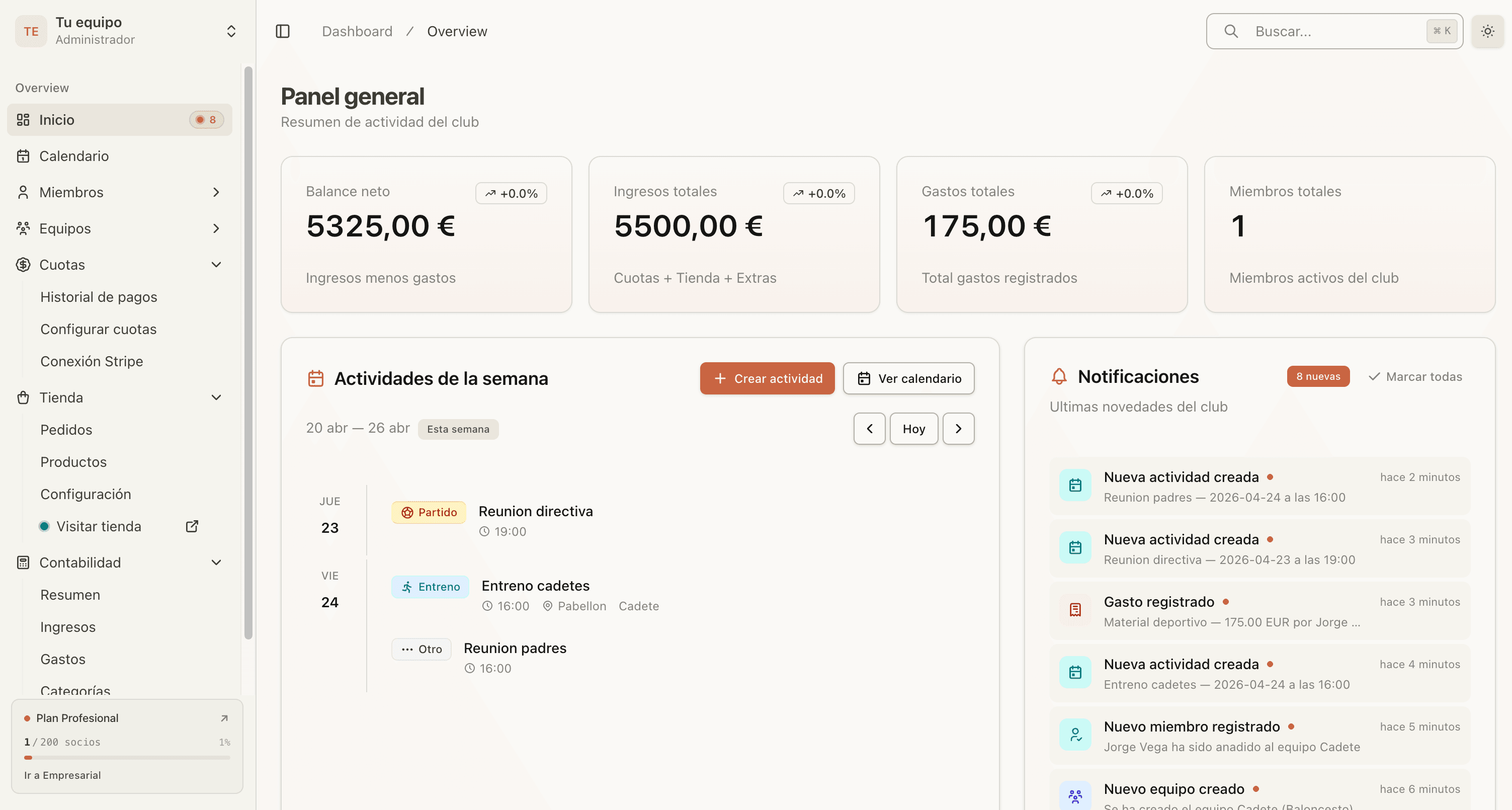The image size is (1512, 810).
Task: Open Configuración under Tienda
Action: [86, 494]
